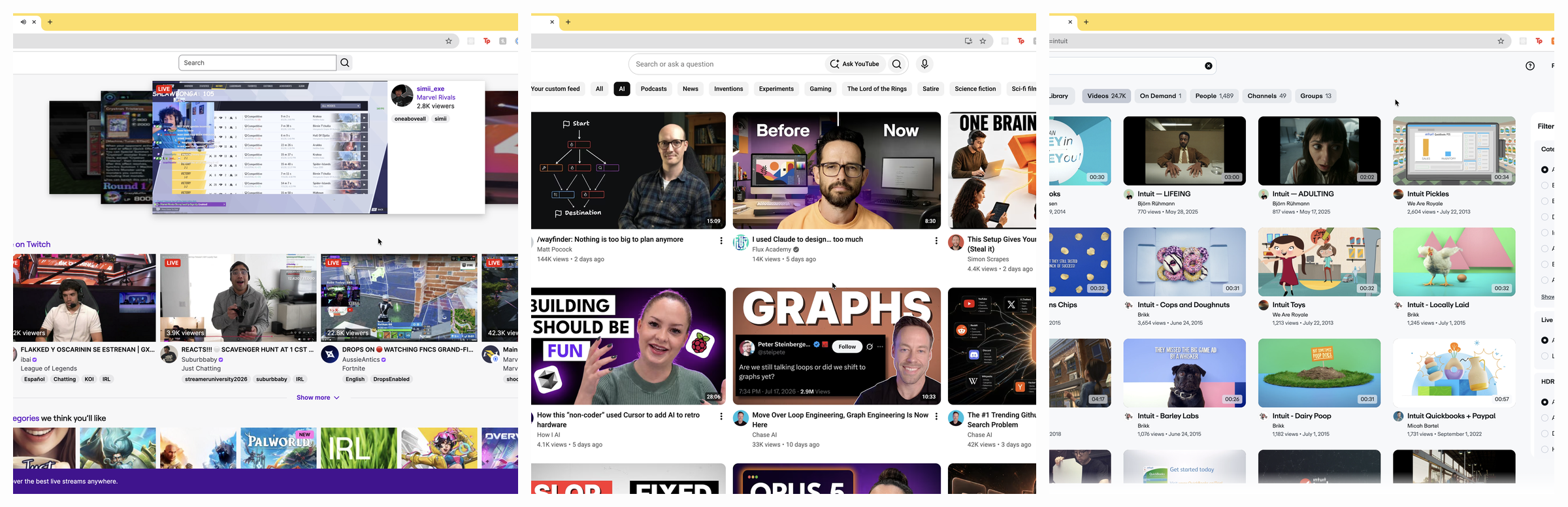Open the Before/Now Claude design thumbnail
This screenshot has height=507, width=1568.
click(837, 171)
